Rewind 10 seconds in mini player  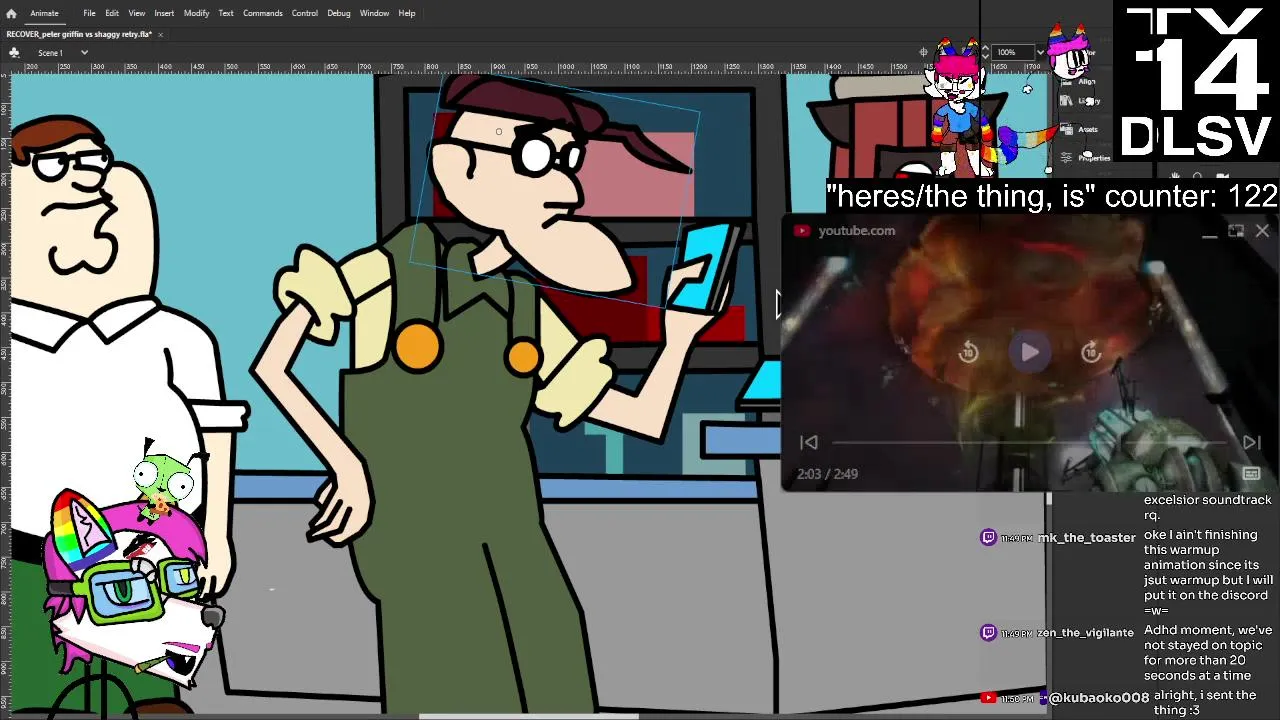click(x=968, y=352)
